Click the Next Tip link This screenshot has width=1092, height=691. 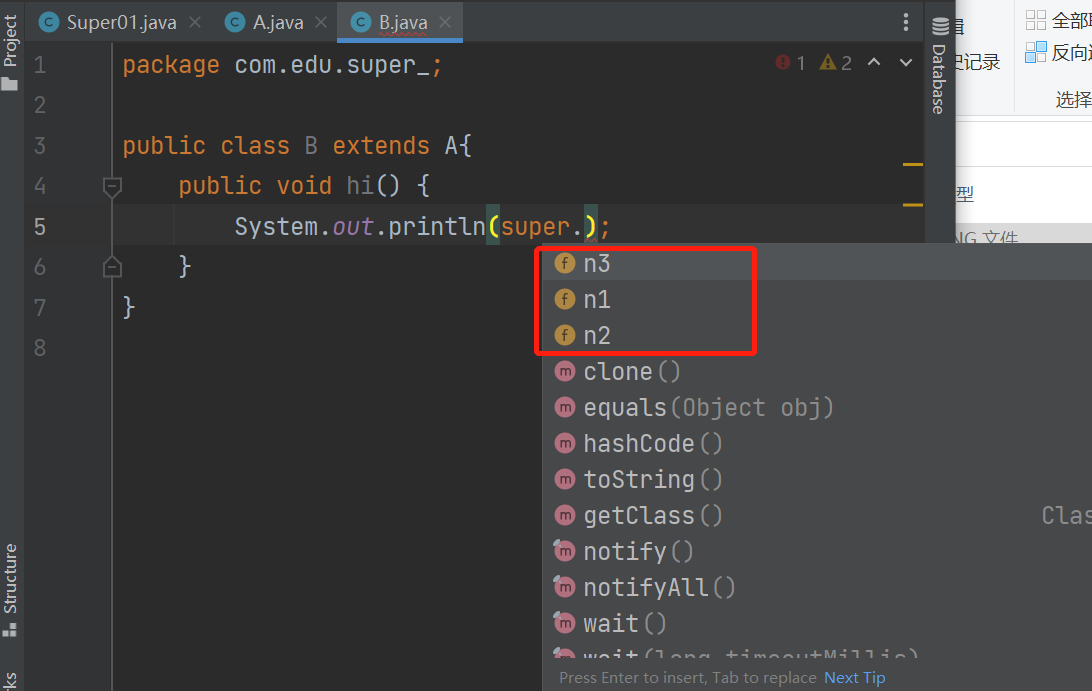(x=854, y=678)
